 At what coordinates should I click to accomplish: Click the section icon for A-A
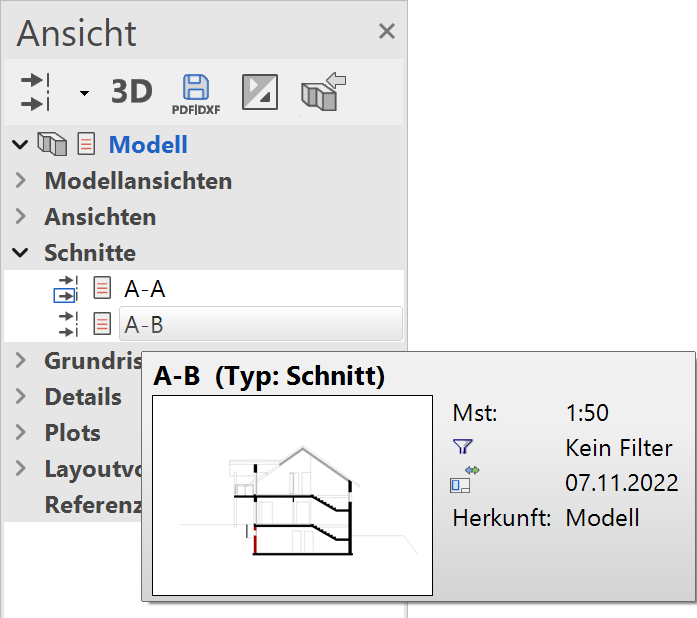[65, 289]
